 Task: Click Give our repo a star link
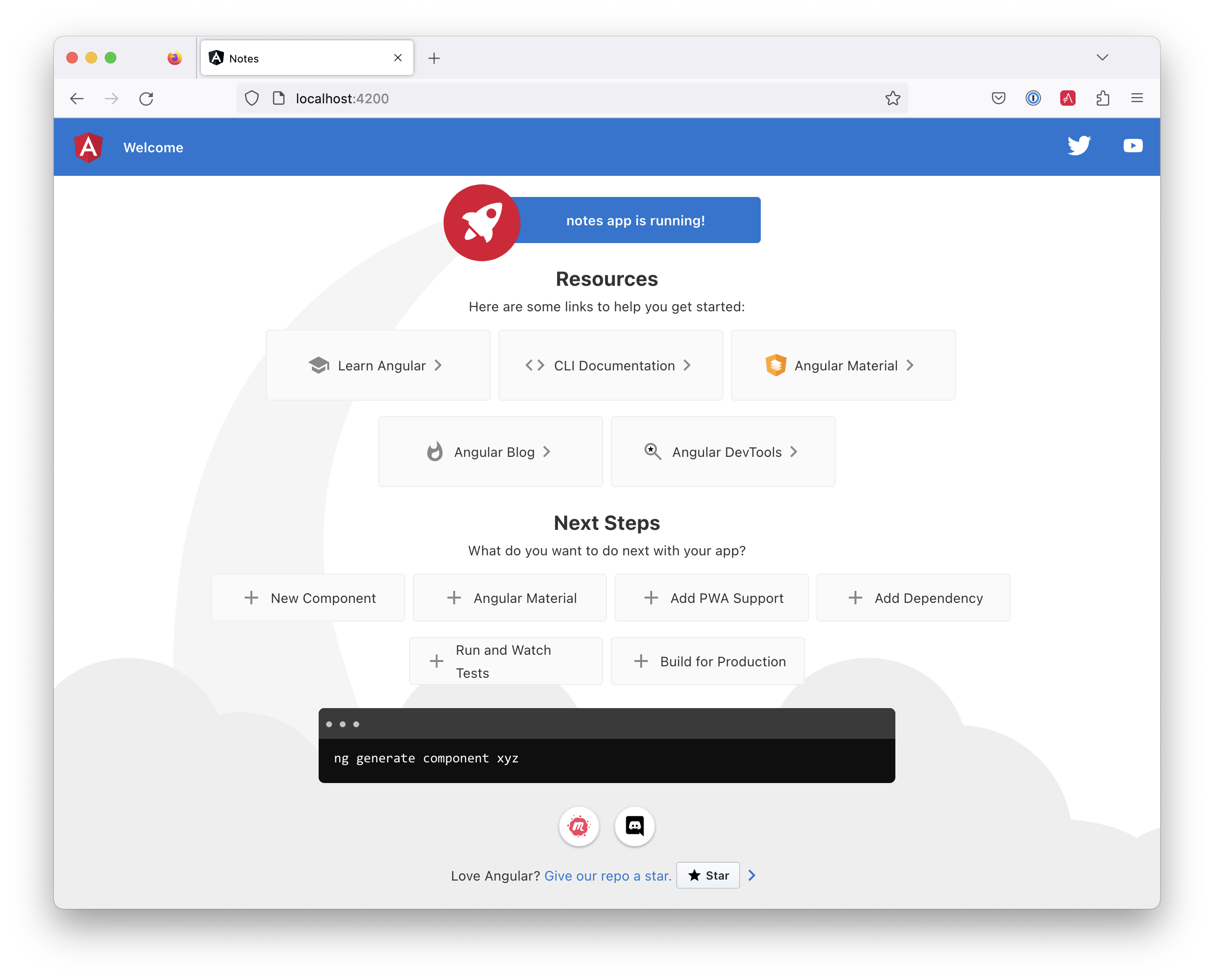[x=608, y=875]
